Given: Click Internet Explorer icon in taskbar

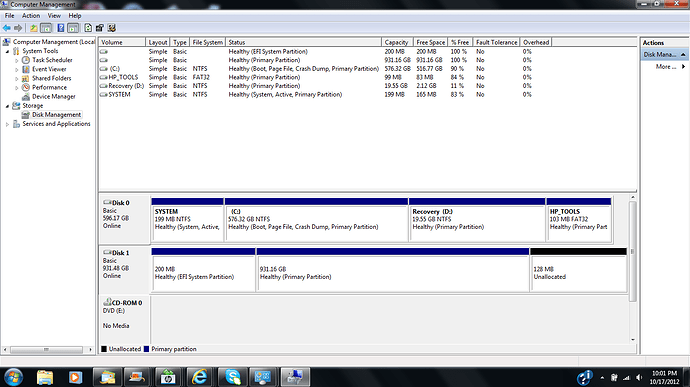Looking at the screenshot, I should coord(199,377).
